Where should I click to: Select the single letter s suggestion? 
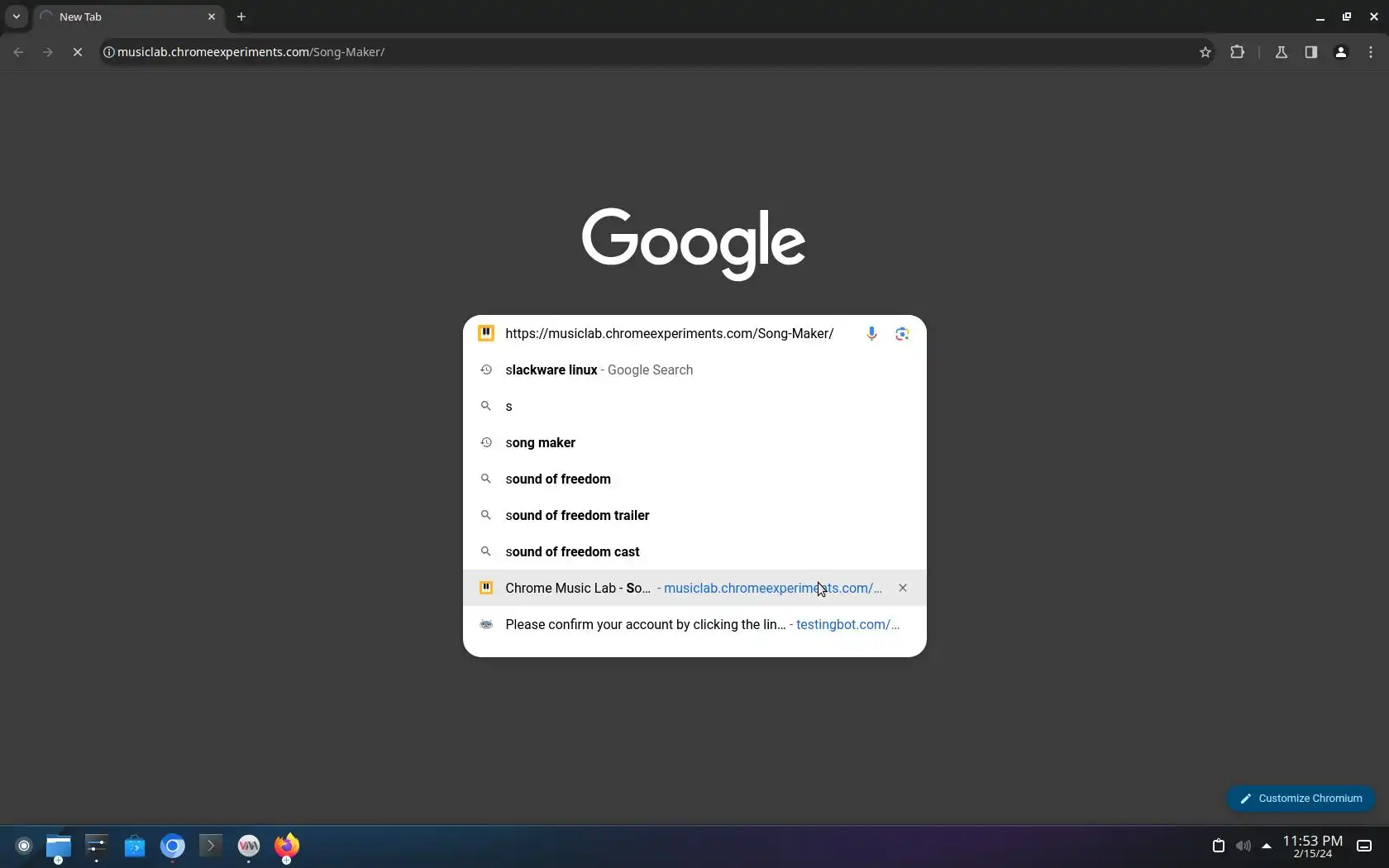tap(694, 406)
